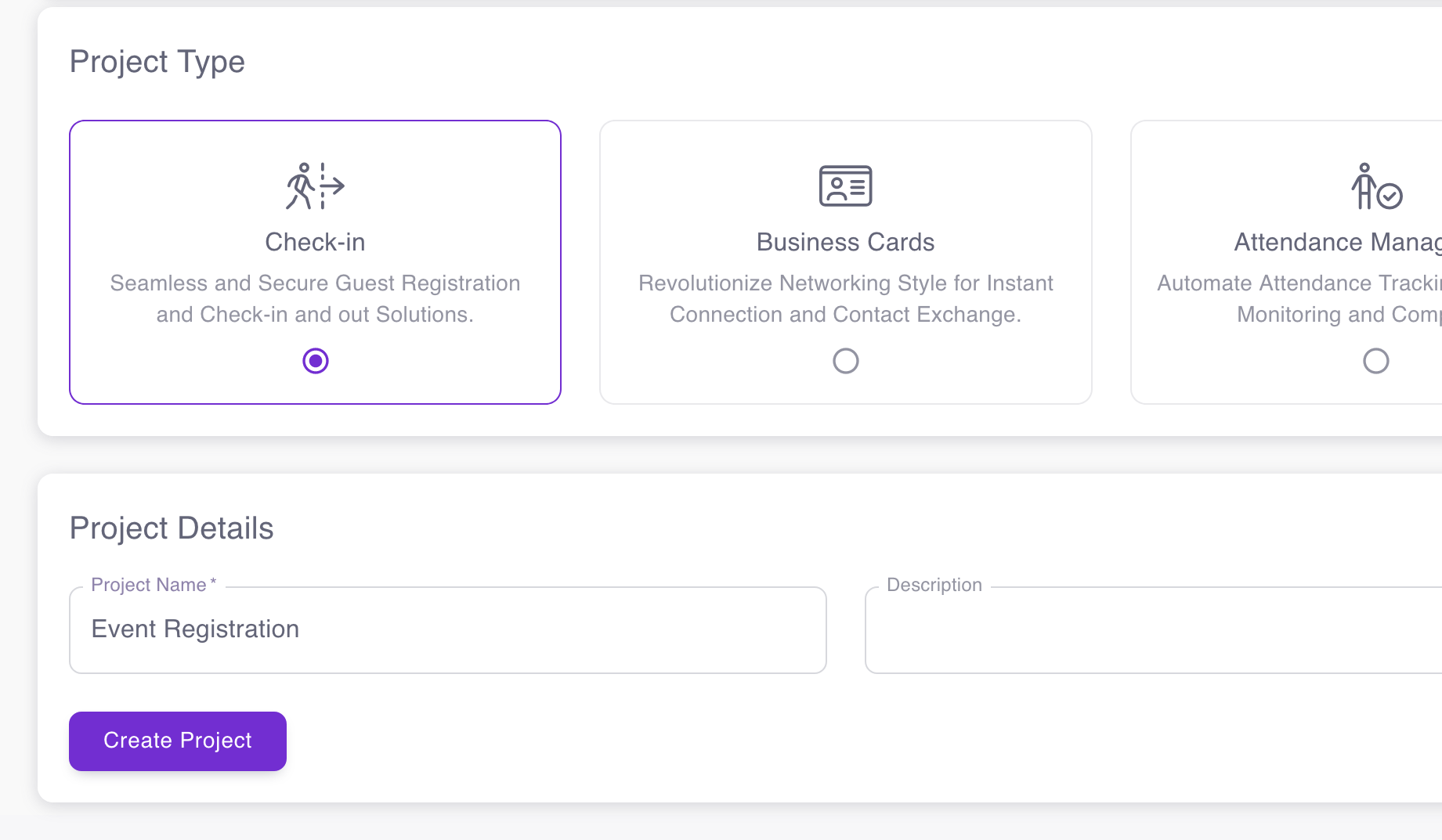Select the Attendance Management radio button

(1375, 361)
